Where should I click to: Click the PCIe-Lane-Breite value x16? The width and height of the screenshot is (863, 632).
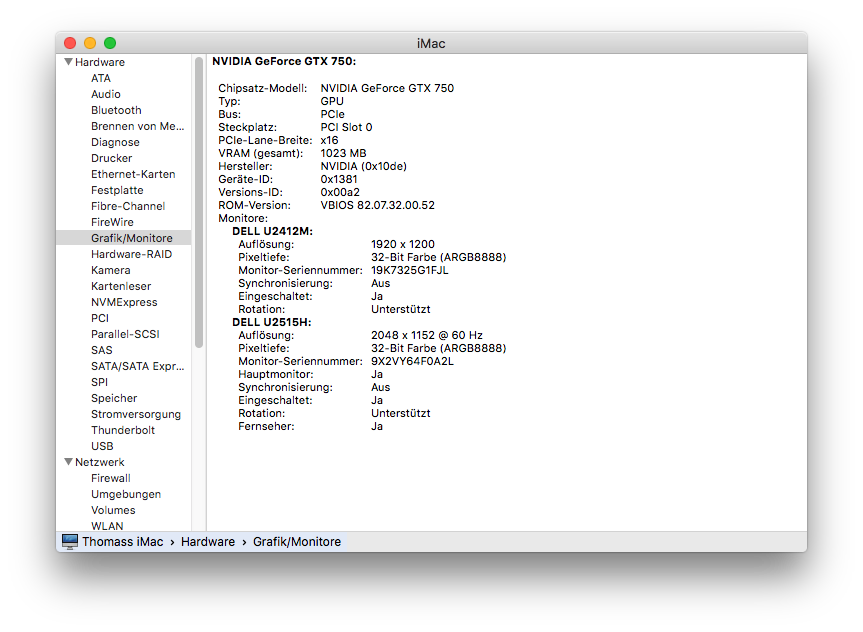click(x=329, y=140)
